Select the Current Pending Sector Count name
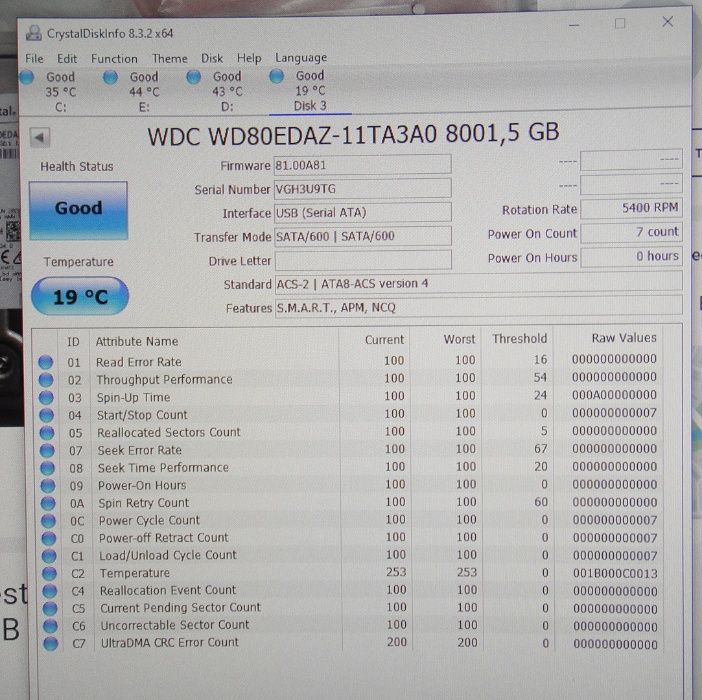702x700 pixels. tap(180, 608)
